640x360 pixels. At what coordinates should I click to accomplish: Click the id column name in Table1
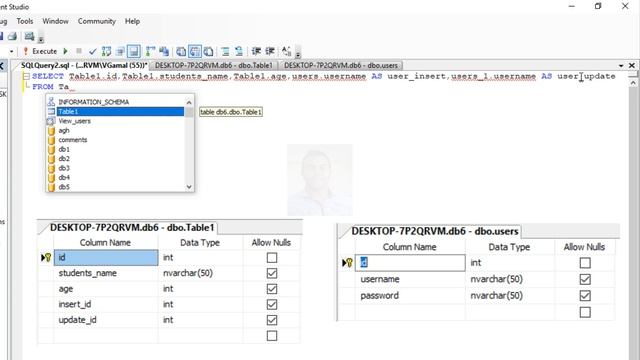tap(106, 258)
